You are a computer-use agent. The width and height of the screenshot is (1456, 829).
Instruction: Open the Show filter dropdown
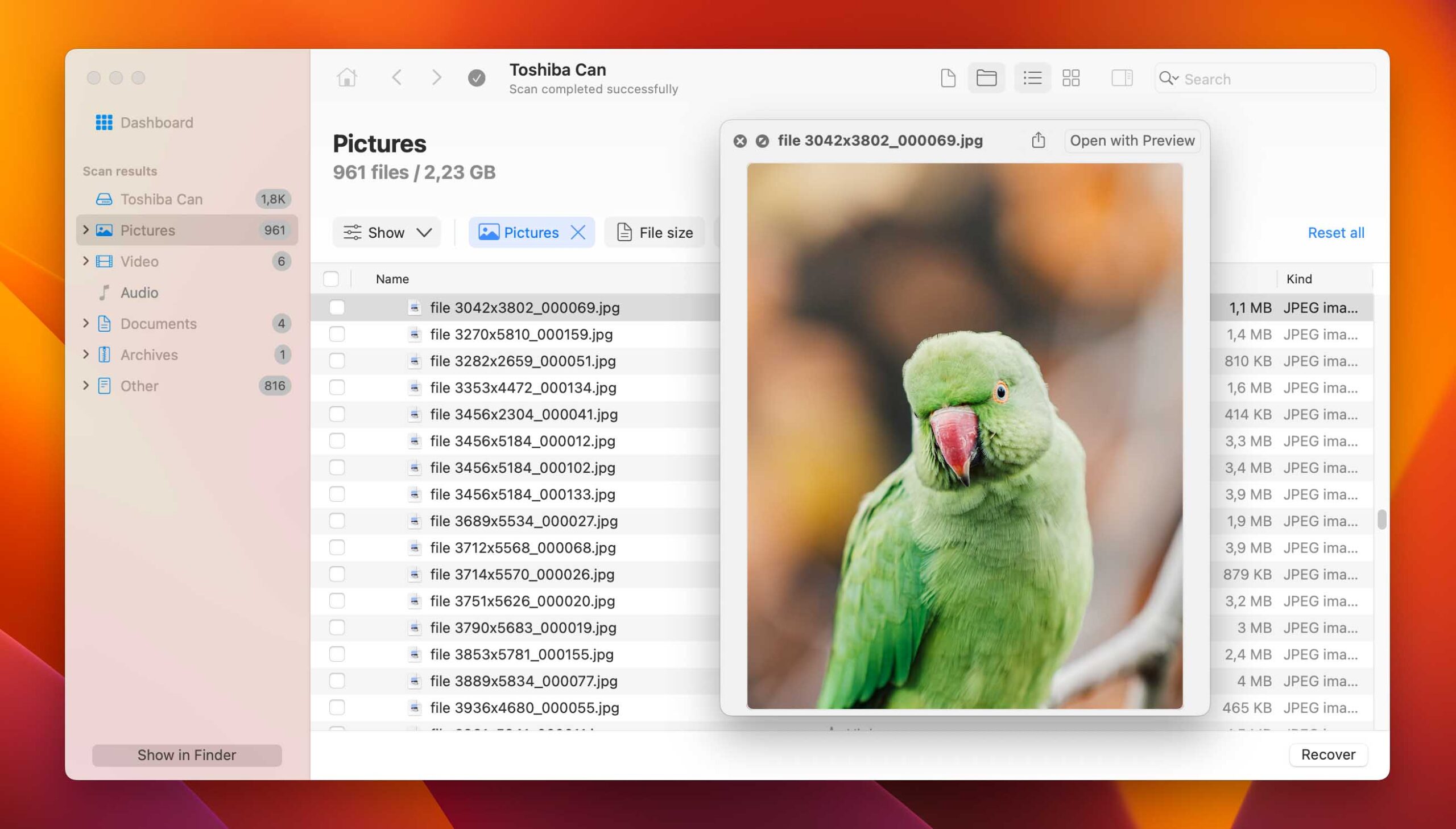(x=387, y=232)
